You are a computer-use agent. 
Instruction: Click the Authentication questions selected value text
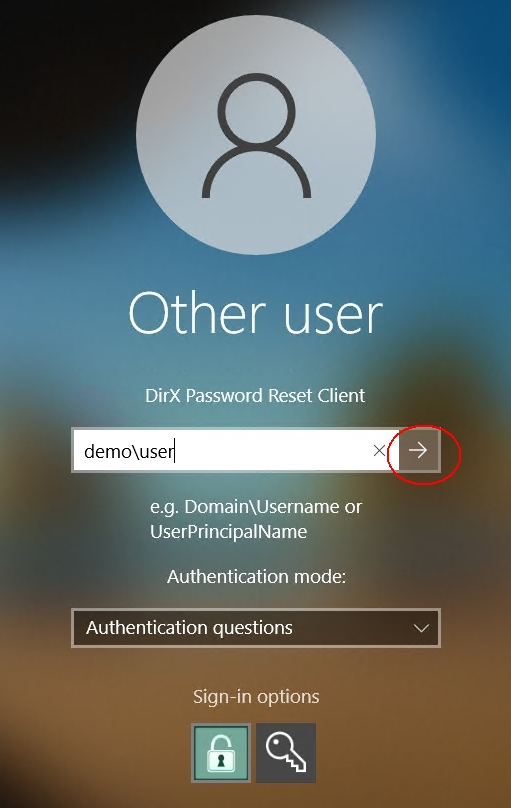point(189,628)
